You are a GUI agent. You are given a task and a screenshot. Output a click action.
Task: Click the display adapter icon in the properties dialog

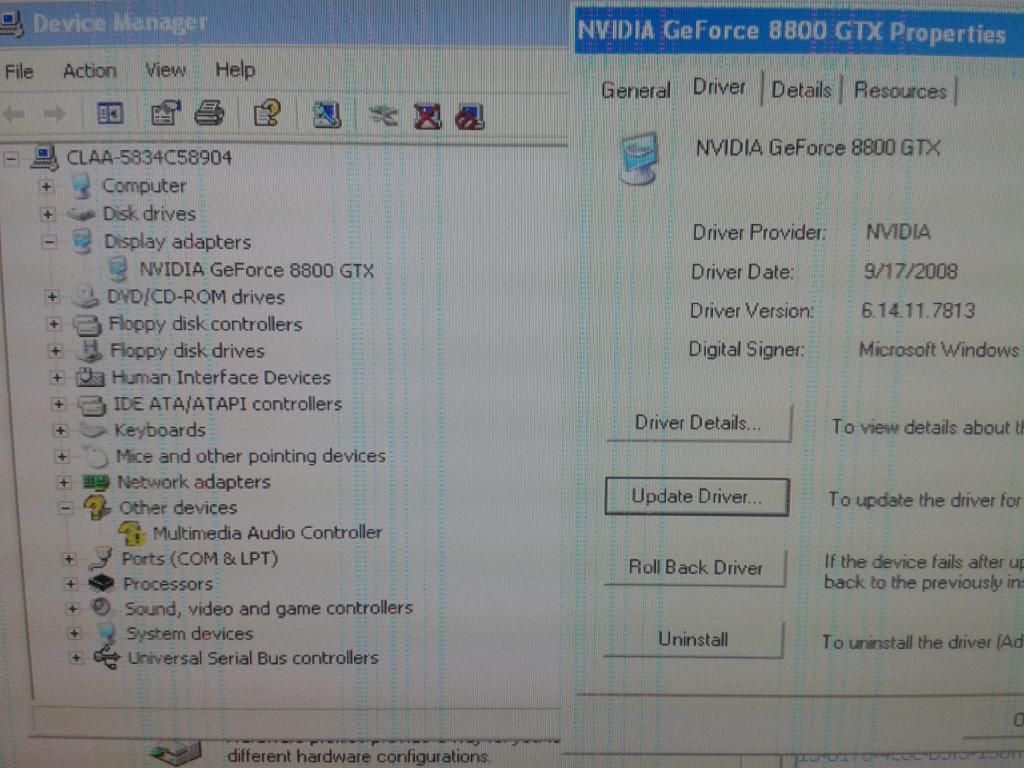[640, 148]
